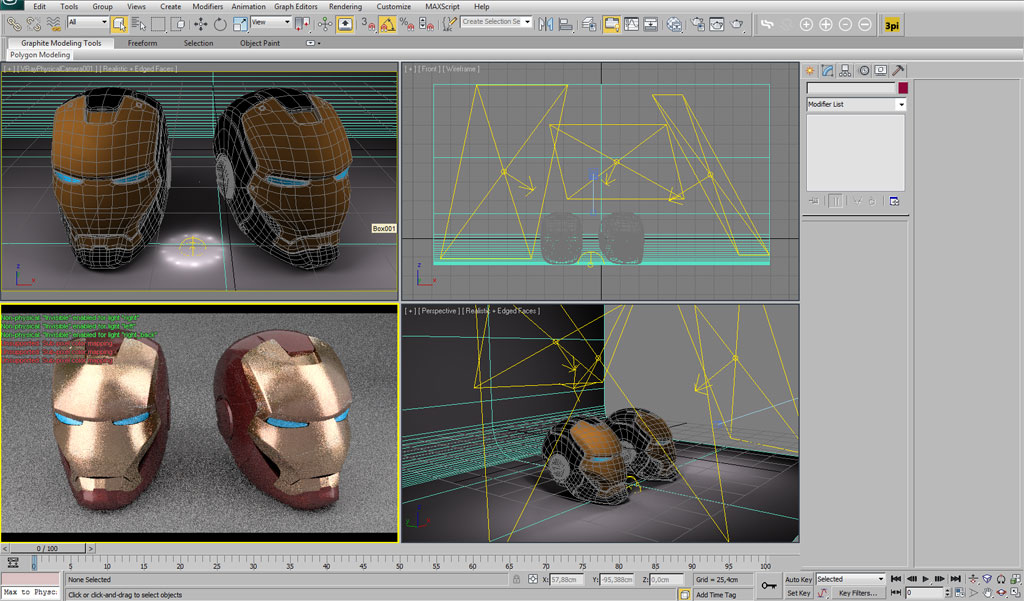Open the Create command panel
The height and width of the screenshot is (601, 1024).
pyautogui.click(x=810, y=70)
